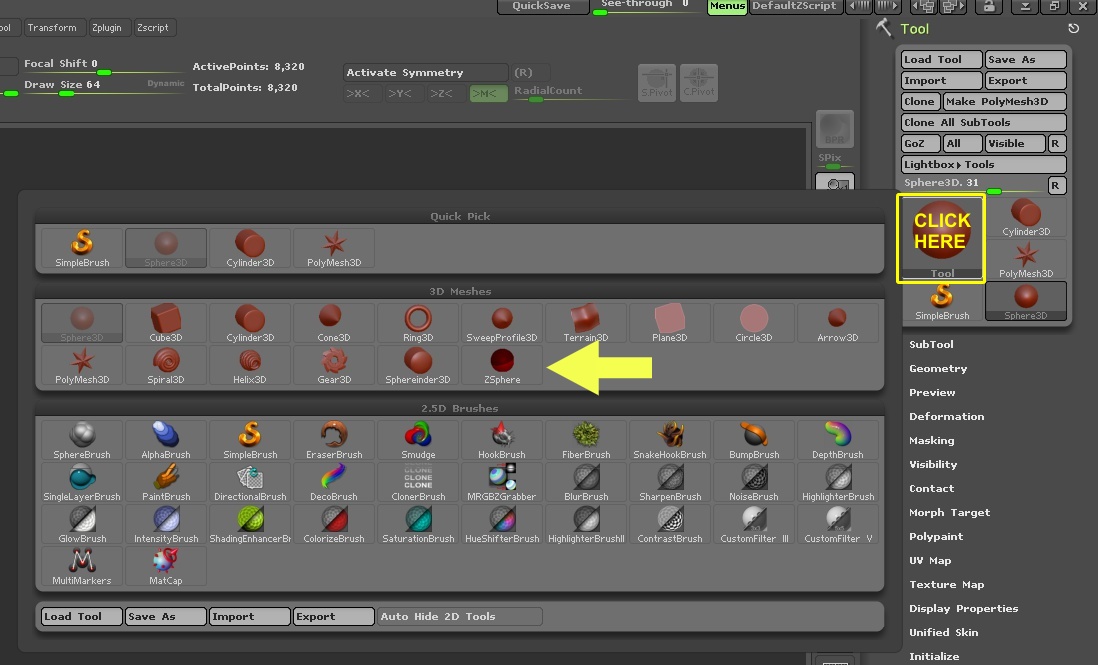
Task: Click Load Tool in popup footer
Action: [82, 616]
